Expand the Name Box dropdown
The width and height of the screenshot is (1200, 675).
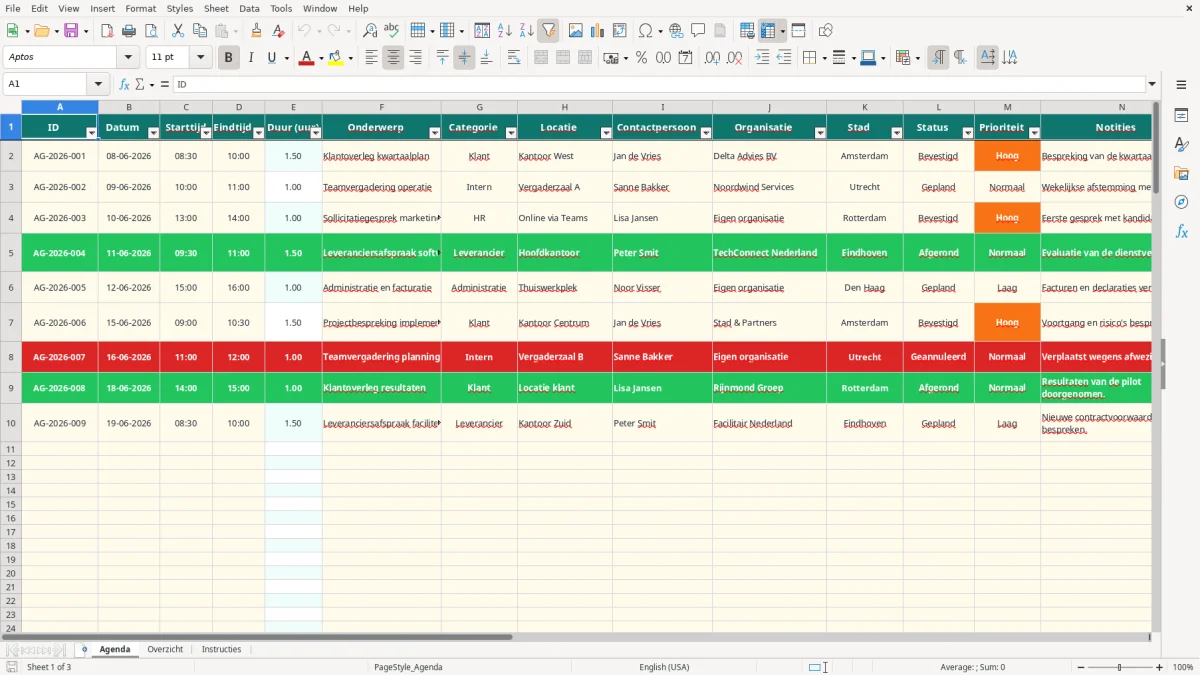click(x=98, y=84)
